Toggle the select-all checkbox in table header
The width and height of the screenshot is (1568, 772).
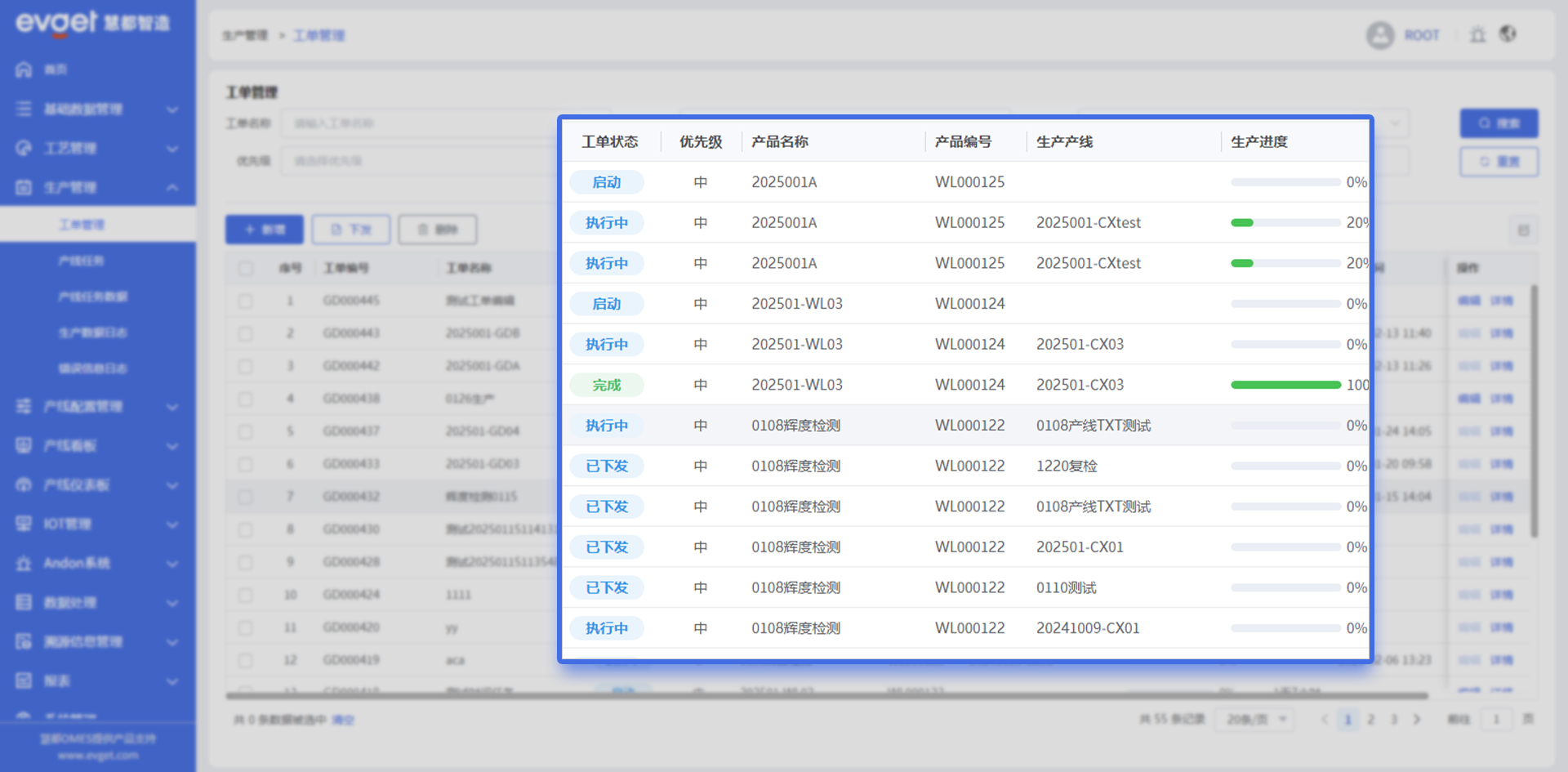coord(246,268)
